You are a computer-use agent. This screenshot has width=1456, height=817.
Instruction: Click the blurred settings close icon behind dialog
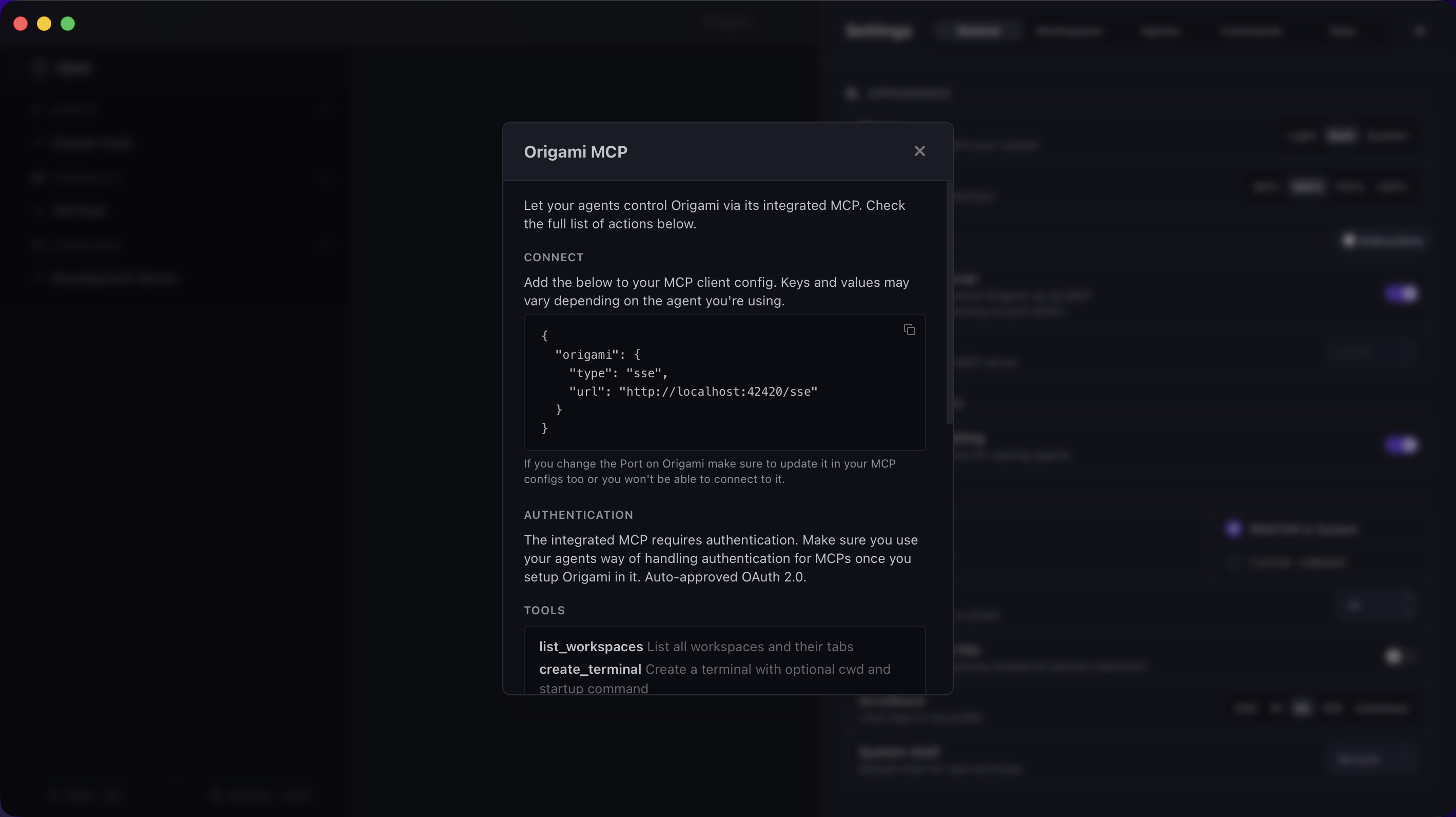(x=1419, y=31)
